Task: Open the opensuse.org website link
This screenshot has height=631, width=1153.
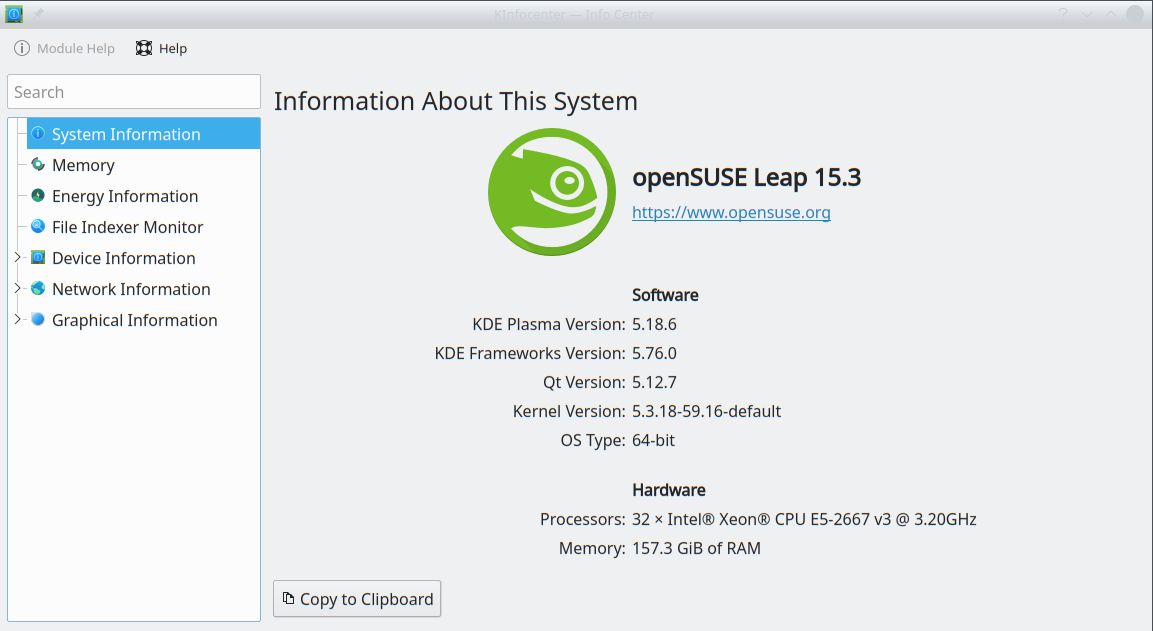Action: pos(731,212)
